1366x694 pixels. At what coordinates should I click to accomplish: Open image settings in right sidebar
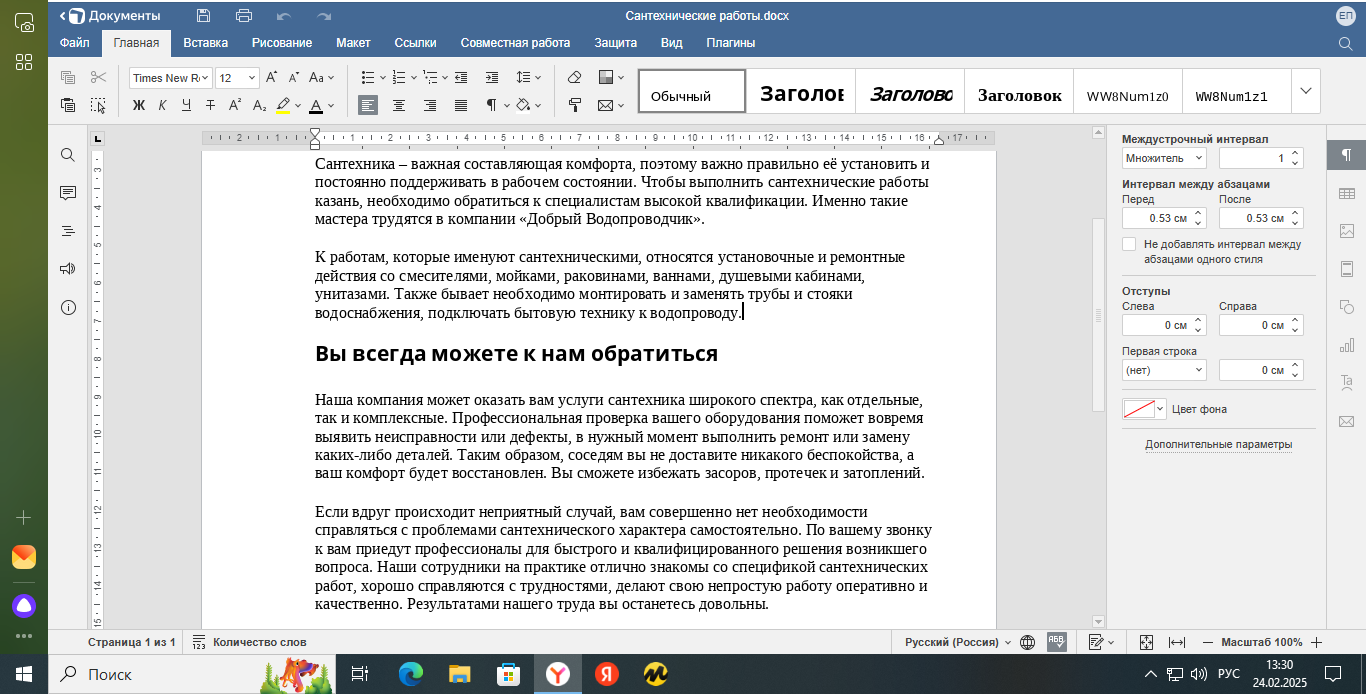point(1346,231)
